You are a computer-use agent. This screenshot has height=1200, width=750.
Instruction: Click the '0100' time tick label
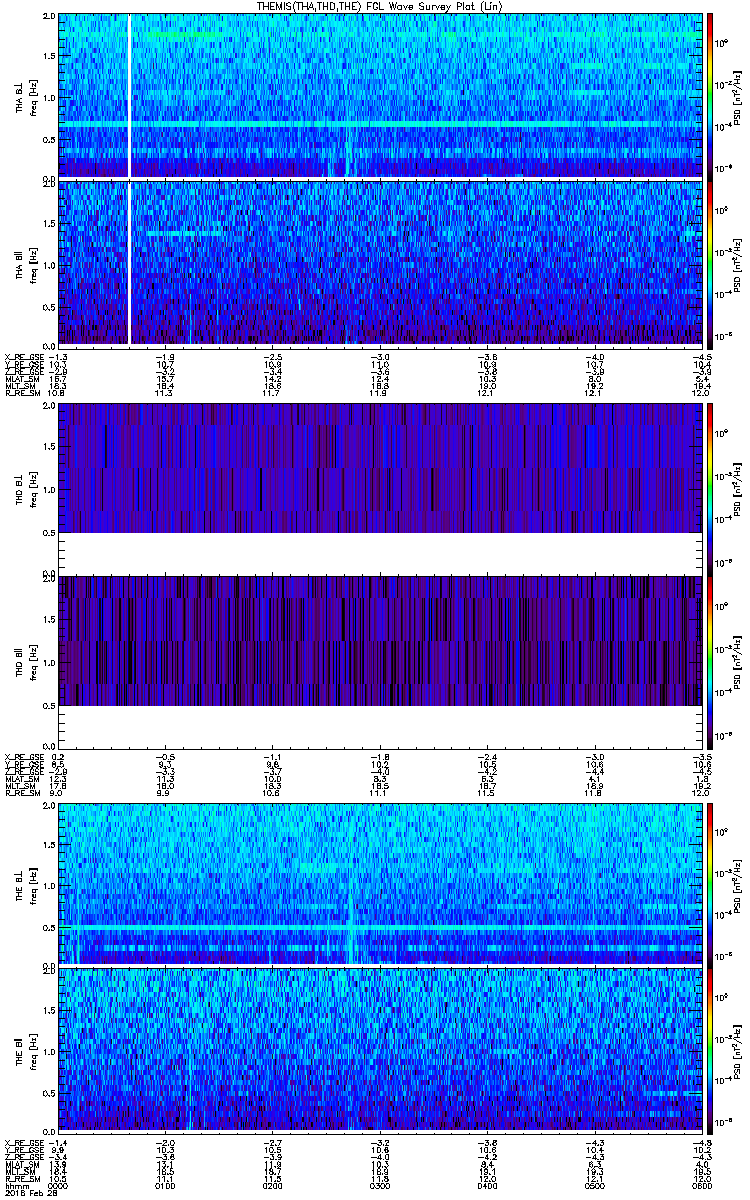166,1186
